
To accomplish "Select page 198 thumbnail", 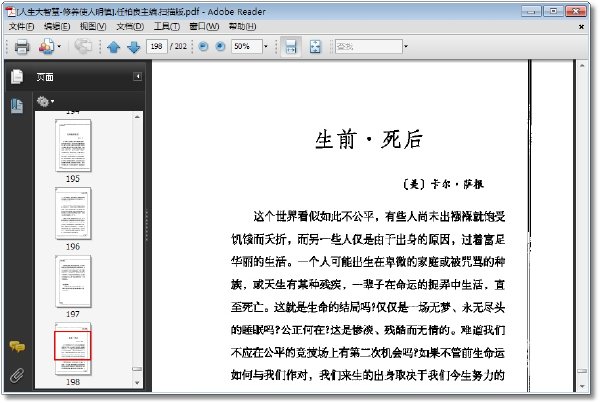I will [x=73, y=349].
